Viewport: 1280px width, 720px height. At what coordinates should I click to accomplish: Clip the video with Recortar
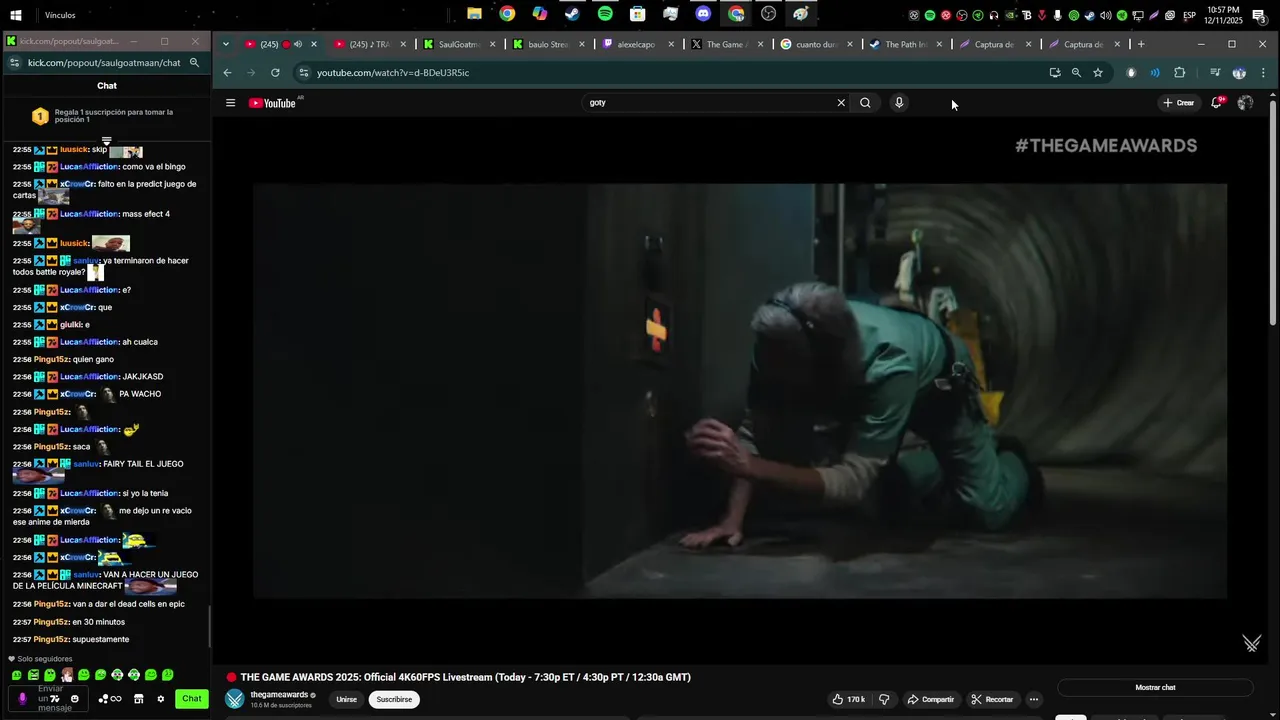coord(992,699)
